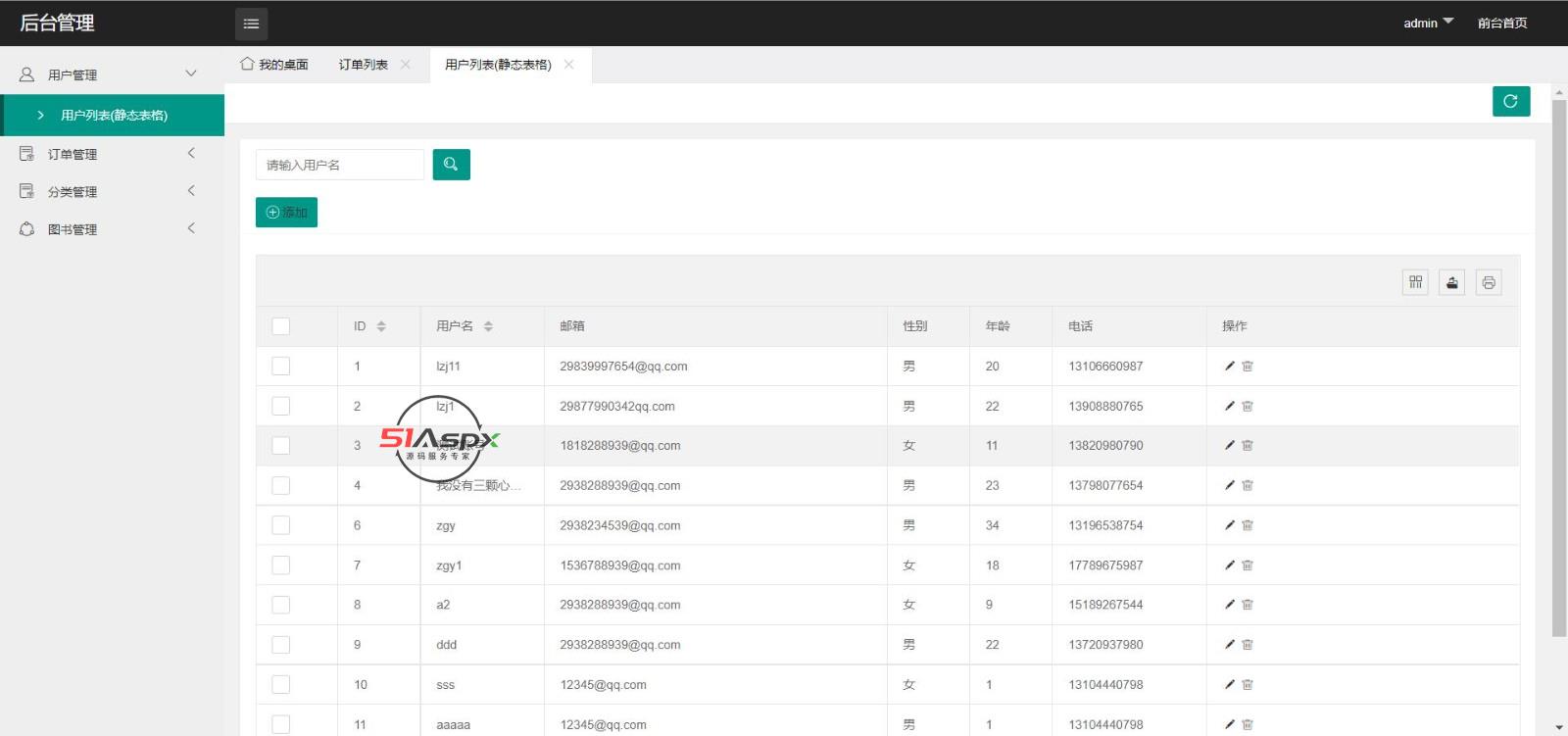Open the admin account dropdown
Screen dimensions: 1568x736
[x=1428, y=23]
